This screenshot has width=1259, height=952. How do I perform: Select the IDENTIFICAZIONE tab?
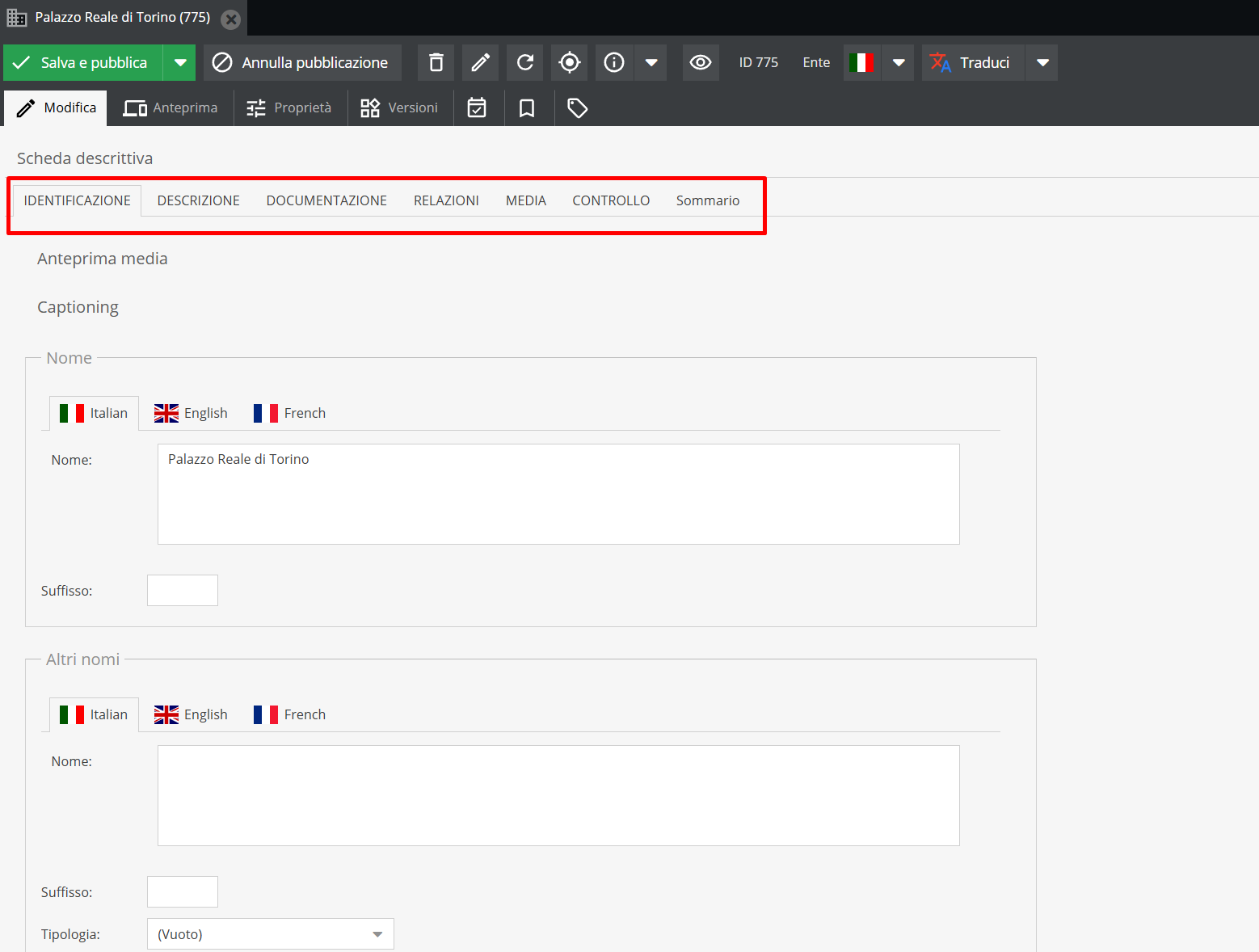tap(77, 200)
